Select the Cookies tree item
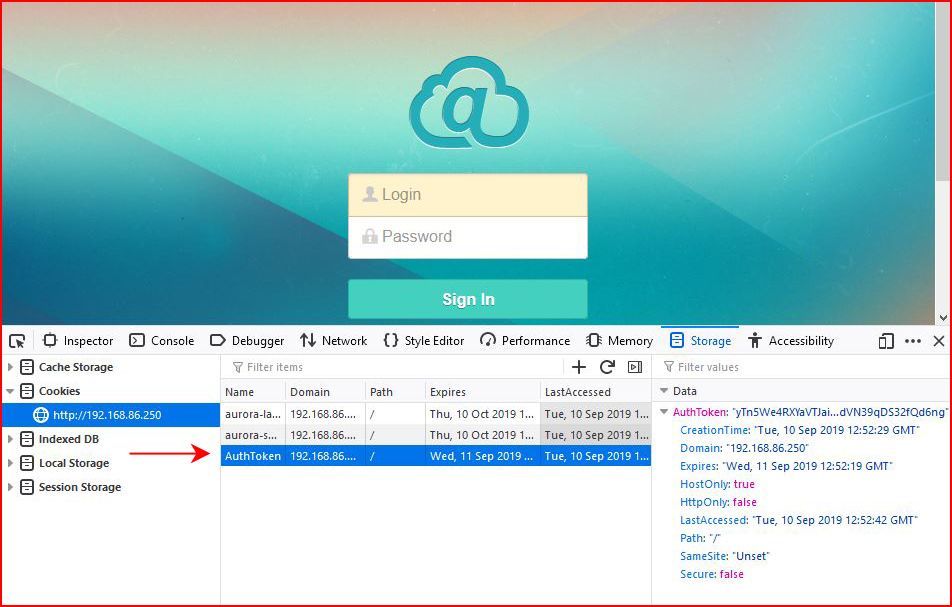 pyautogui.click(x=59, y=391)
